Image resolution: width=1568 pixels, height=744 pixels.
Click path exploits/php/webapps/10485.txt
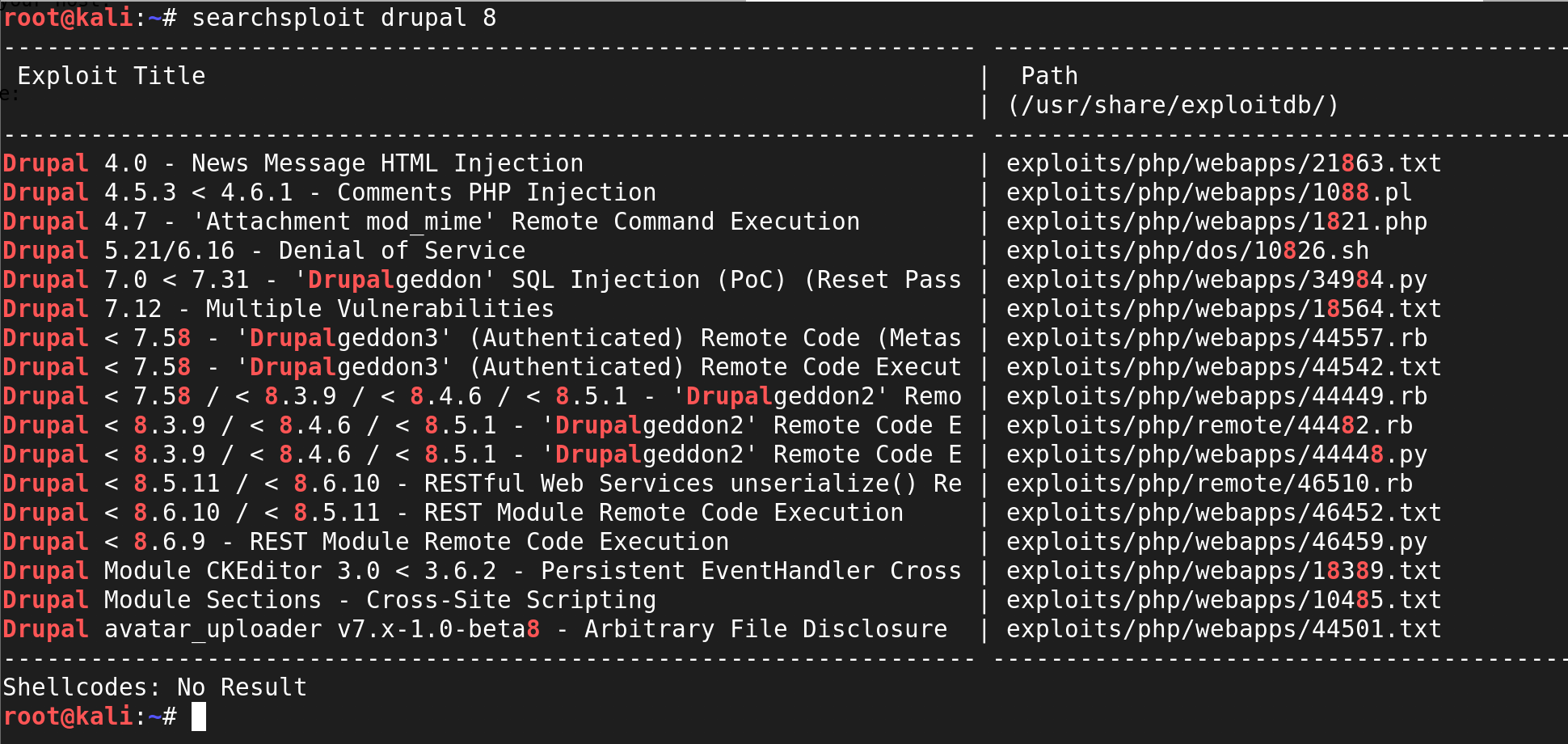(1224, 600)
